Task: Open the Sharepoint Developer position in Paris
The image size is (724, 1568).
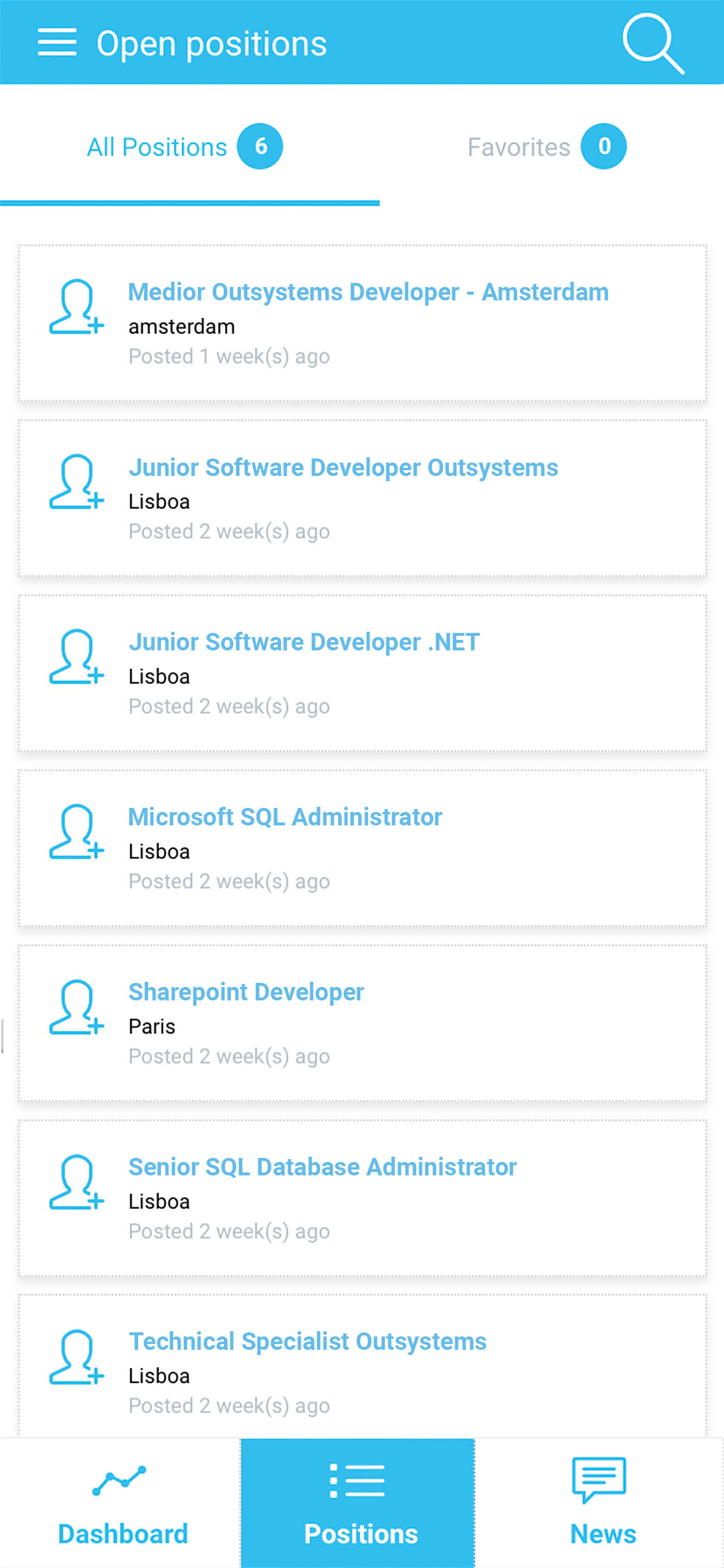Action: pos(246,992)
